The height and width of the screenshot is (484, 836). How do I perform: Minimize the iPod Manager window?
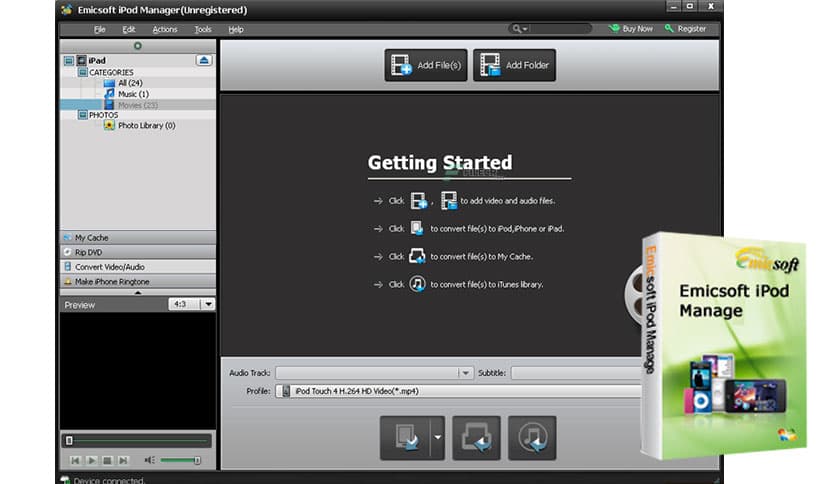click(x=673, y=6)
